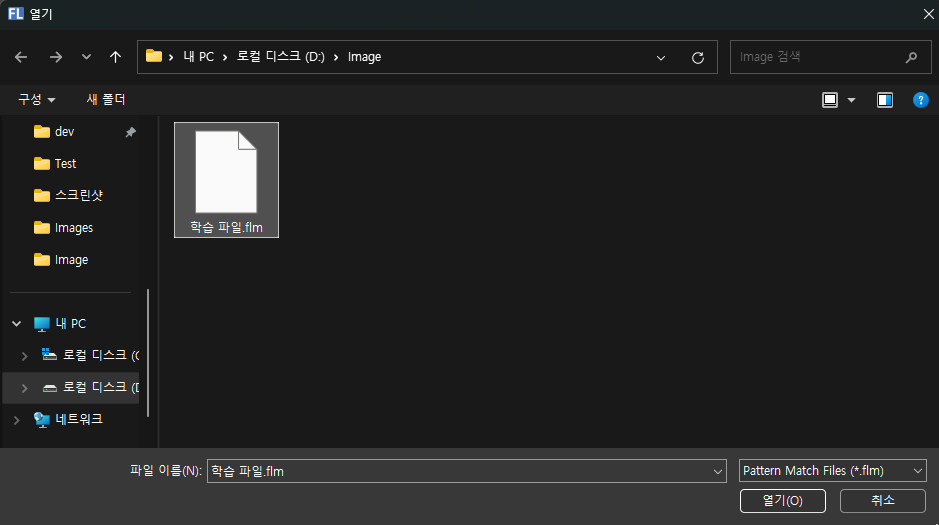939x525 pixels.
Task: Collapse the 내 PC tree node
Action: [x=17, y=324]
